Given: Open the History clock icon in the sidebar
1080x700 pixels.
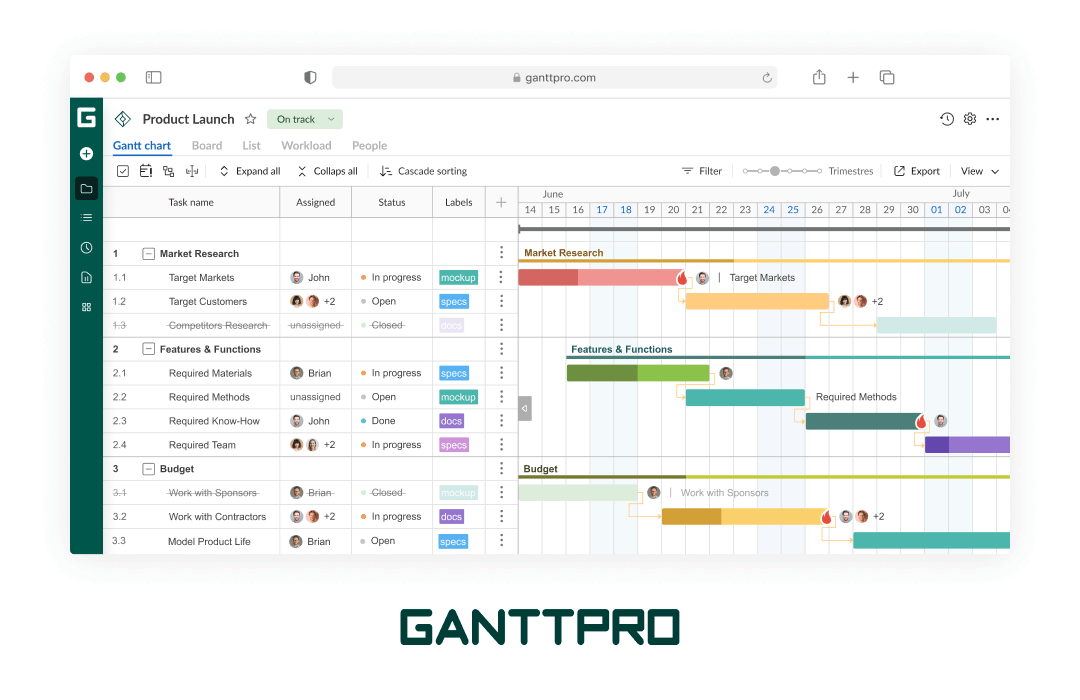Looking at the screenshot, I should coord(86,247).
